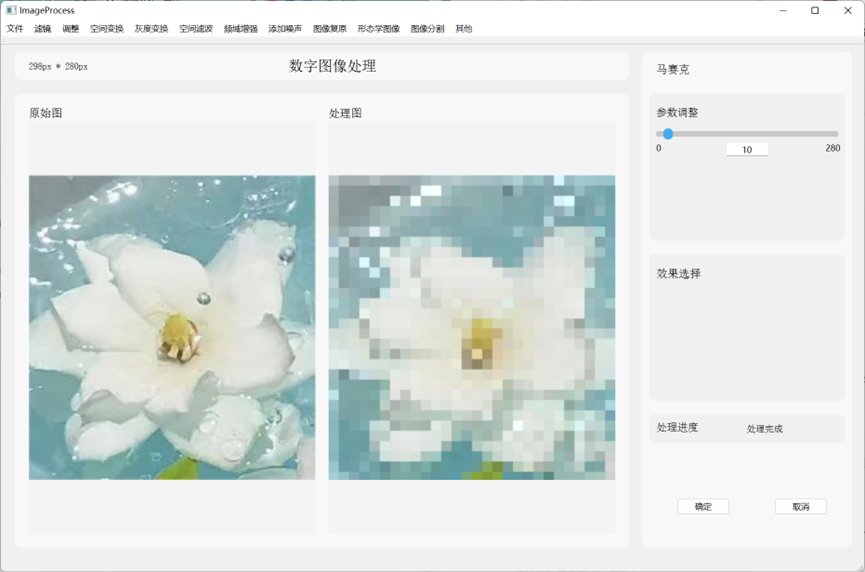Click the blue mosaic slider handle
865x572 pixels.
pyautogui.click(x=668, y=134)
